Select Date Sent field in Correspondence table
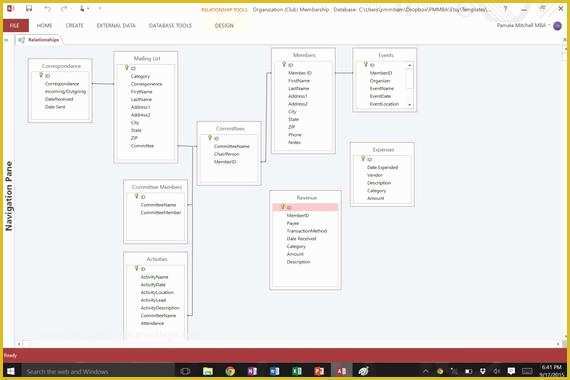The image size is (570, 380). click(x=55, y=107)
